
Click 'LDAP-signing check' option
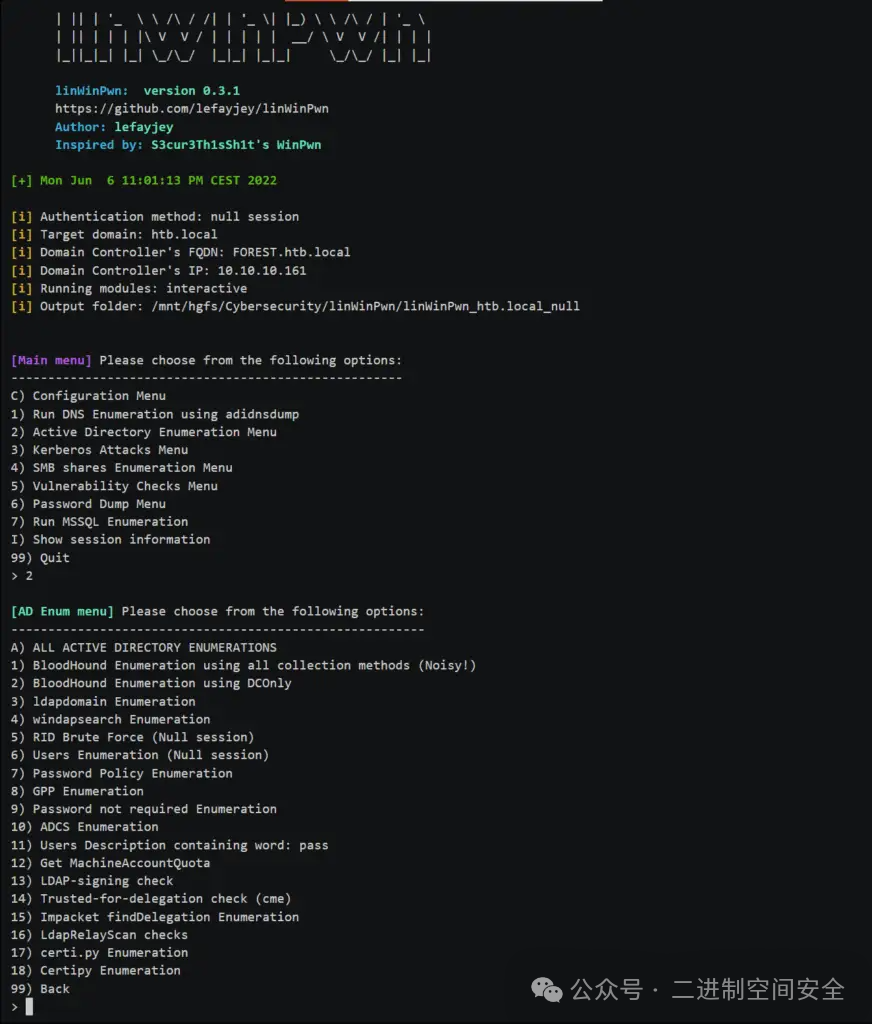(x=92, y=881)
